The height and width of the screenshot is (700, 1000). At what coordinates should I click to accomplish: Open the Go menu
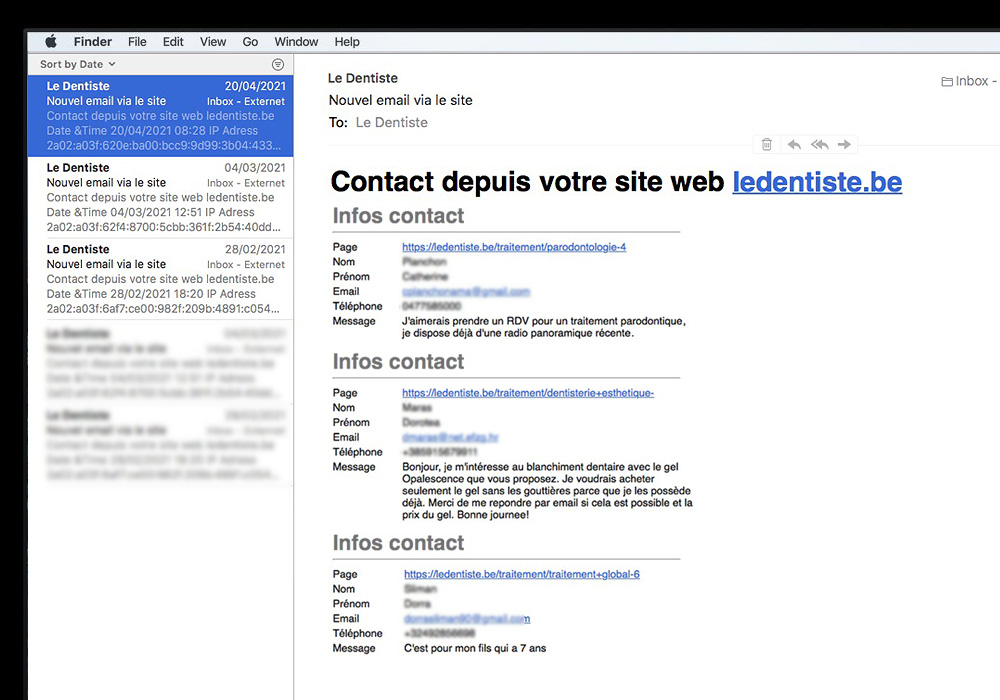[x=250, y=42]
